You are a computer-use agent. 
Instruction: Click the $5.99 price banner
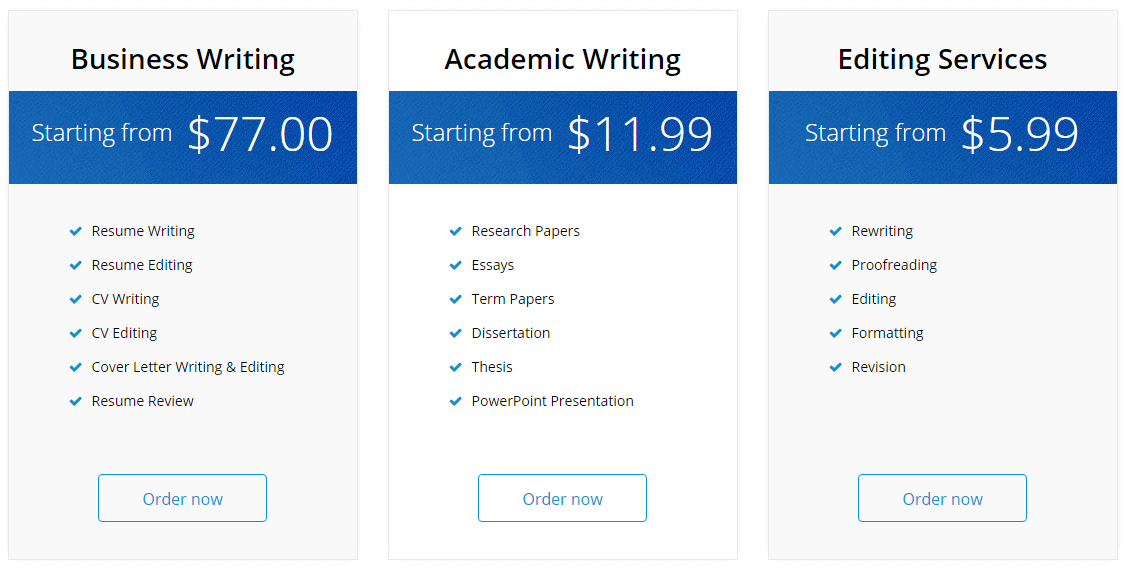pos(943,137)
